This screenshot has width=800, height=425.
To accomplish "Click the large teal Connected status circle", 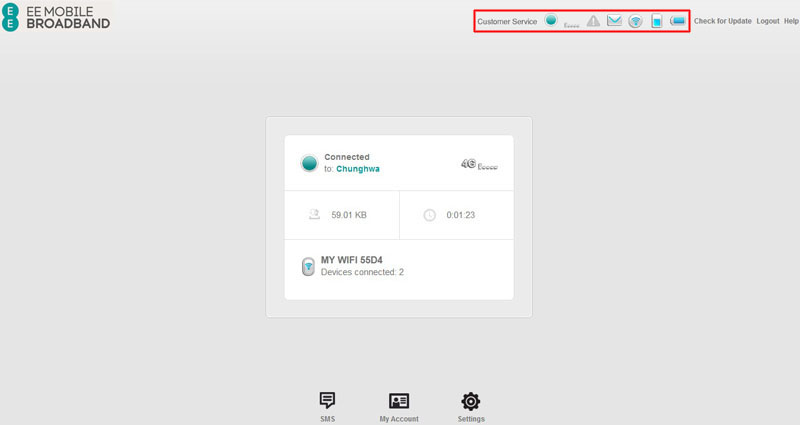I will pyautogui.click(x=309, y=163).
